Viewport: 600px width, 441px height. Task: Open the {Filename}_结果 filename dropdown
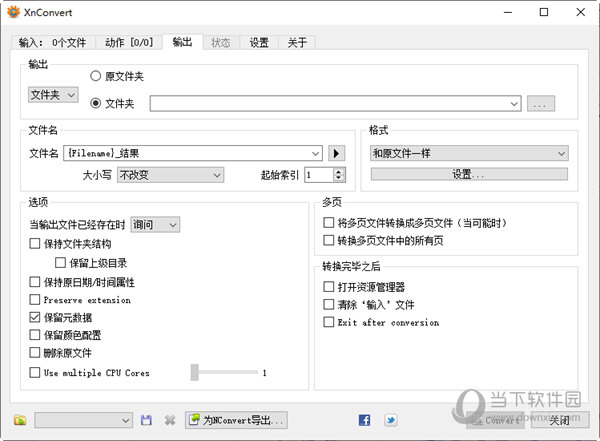pyautogui.click(x=315, y=154)
